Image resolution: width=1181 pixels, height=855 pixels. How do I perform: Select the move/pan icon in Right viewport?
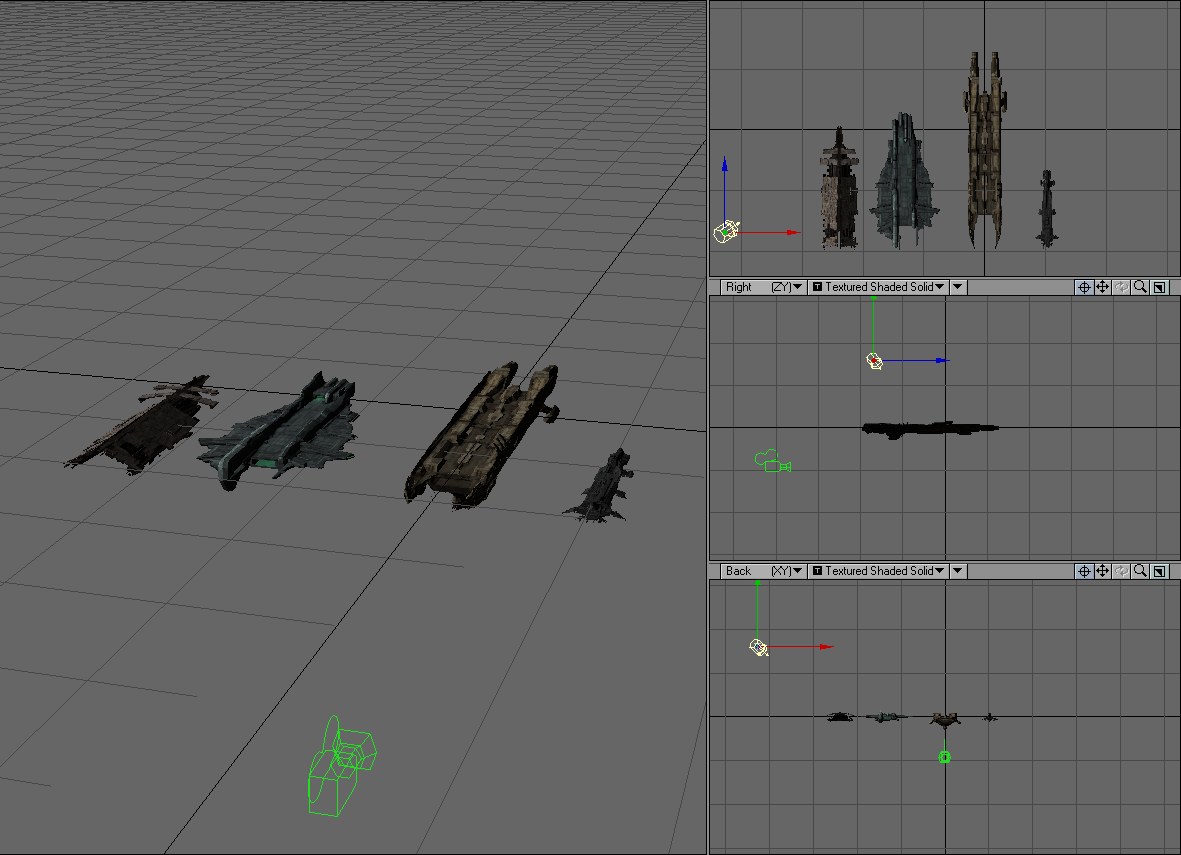tap(1103, 287)
